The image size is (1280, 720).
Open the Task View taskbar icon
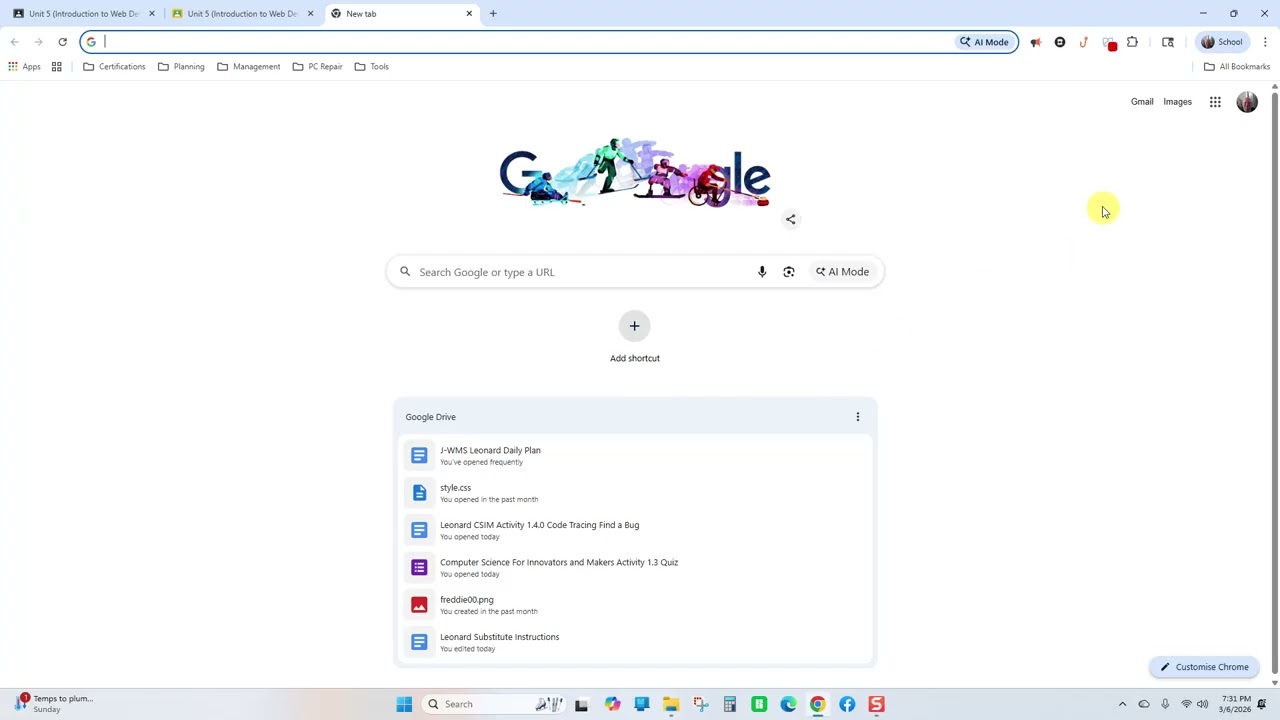tap(581, 704)
